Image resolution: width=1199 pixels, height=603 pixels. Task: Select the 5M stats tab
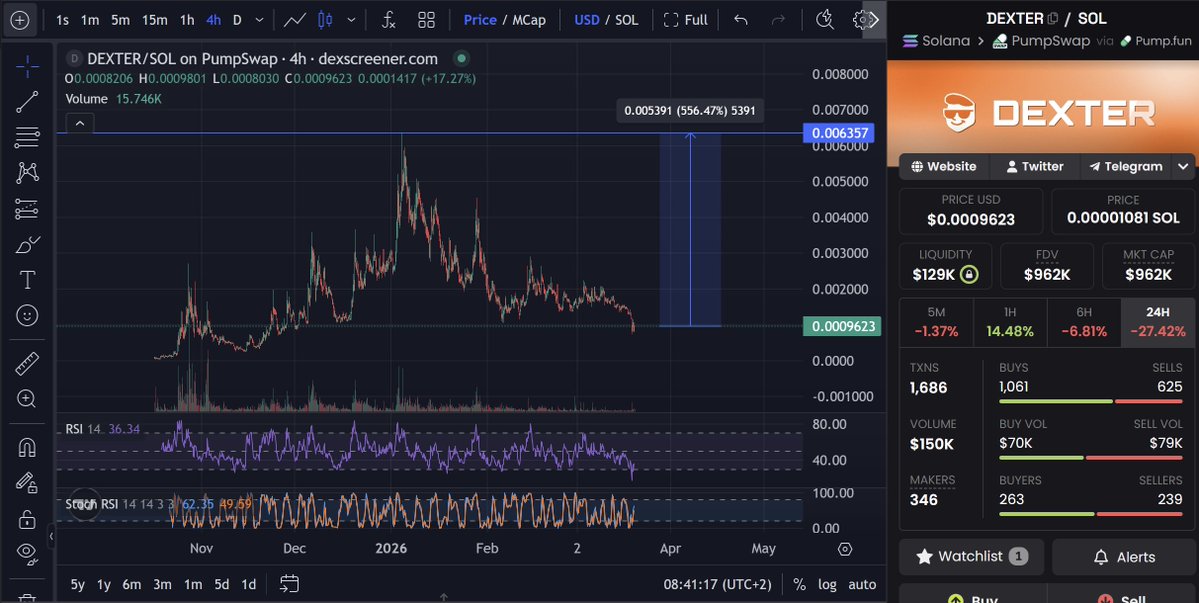click(x=936, y=322)
